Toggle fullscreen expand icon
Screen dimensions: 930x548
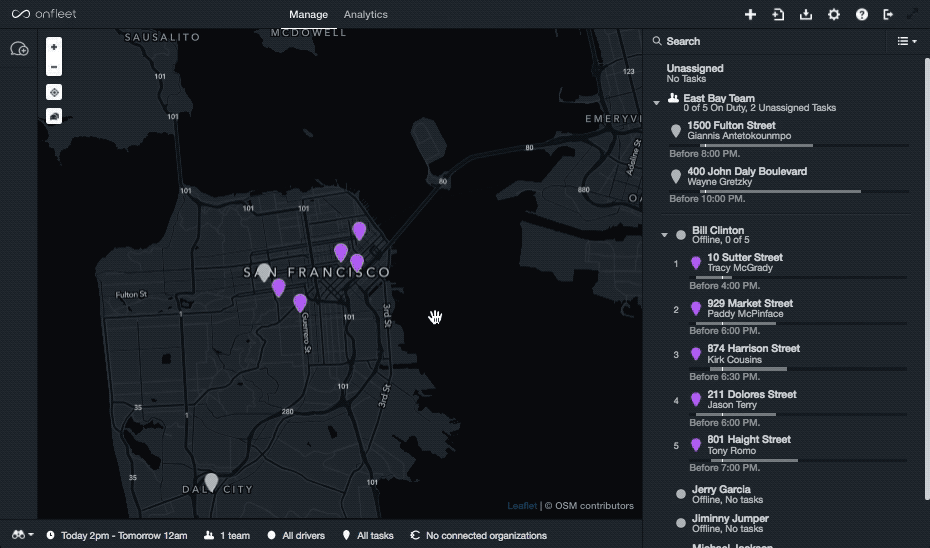(912, 14)
